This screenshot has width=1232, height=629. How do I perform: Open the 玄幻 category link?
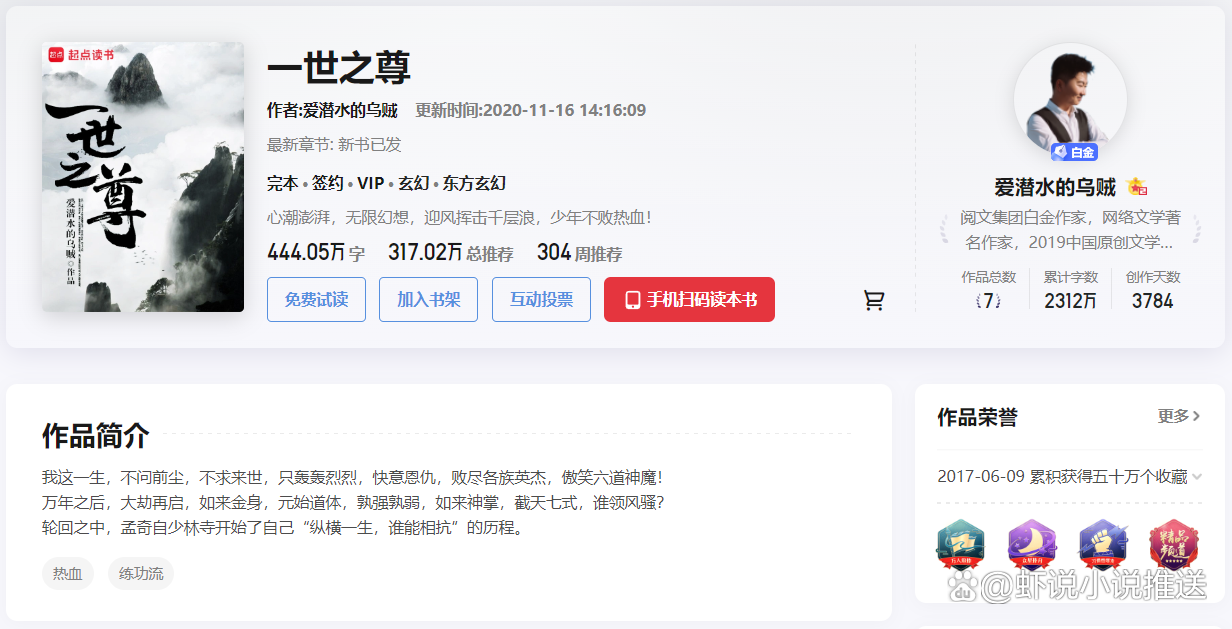[x=414, y=183]
